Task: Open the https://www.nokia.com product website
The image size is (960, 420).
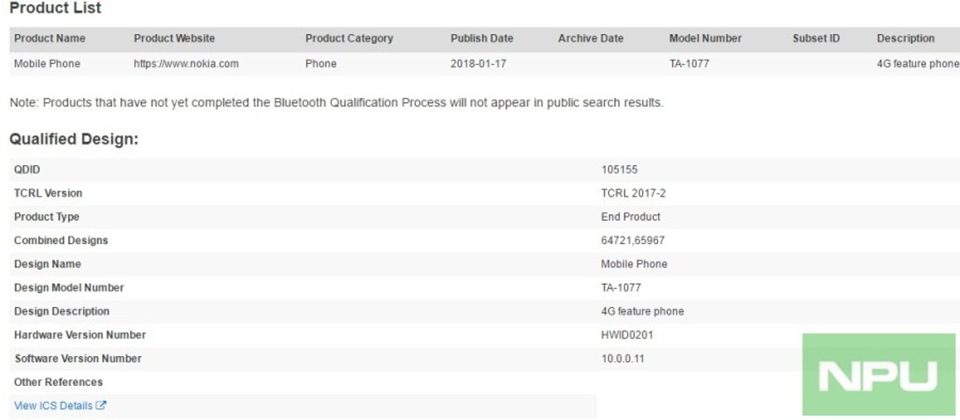Action: point(186,64)
